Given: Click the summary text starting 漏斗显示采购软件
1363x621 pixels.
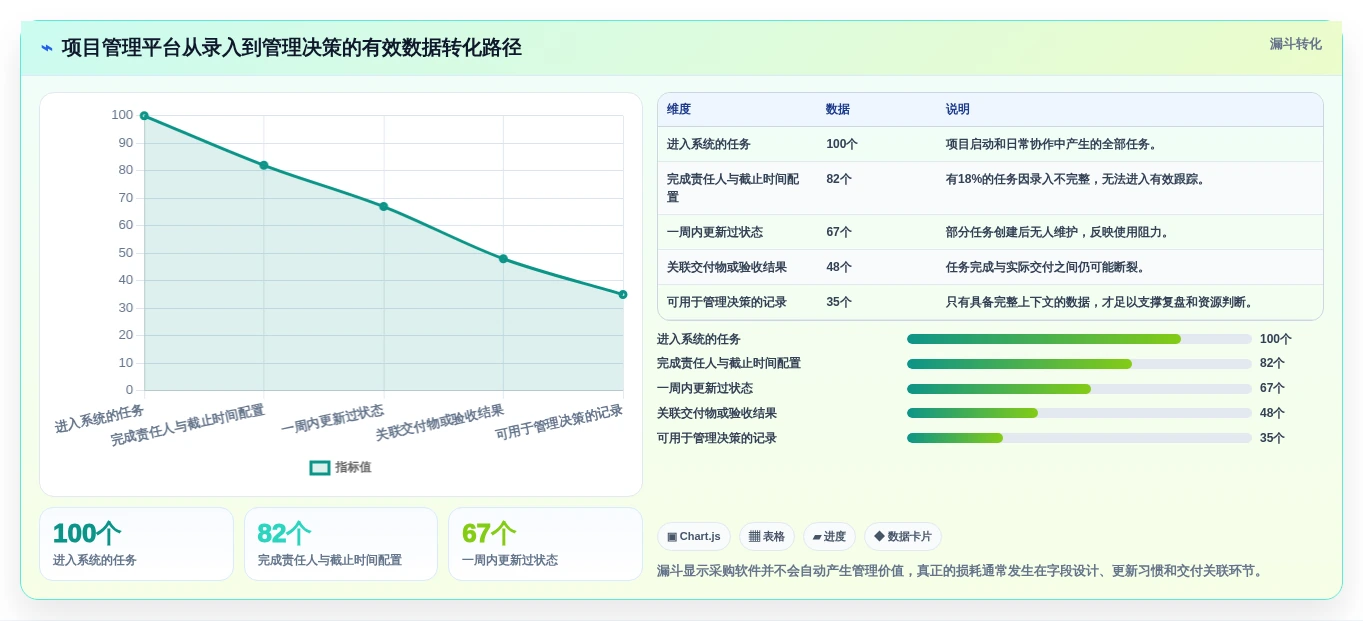Looking at the screenshot, I should pyautogui.click(x=962, y=571).
